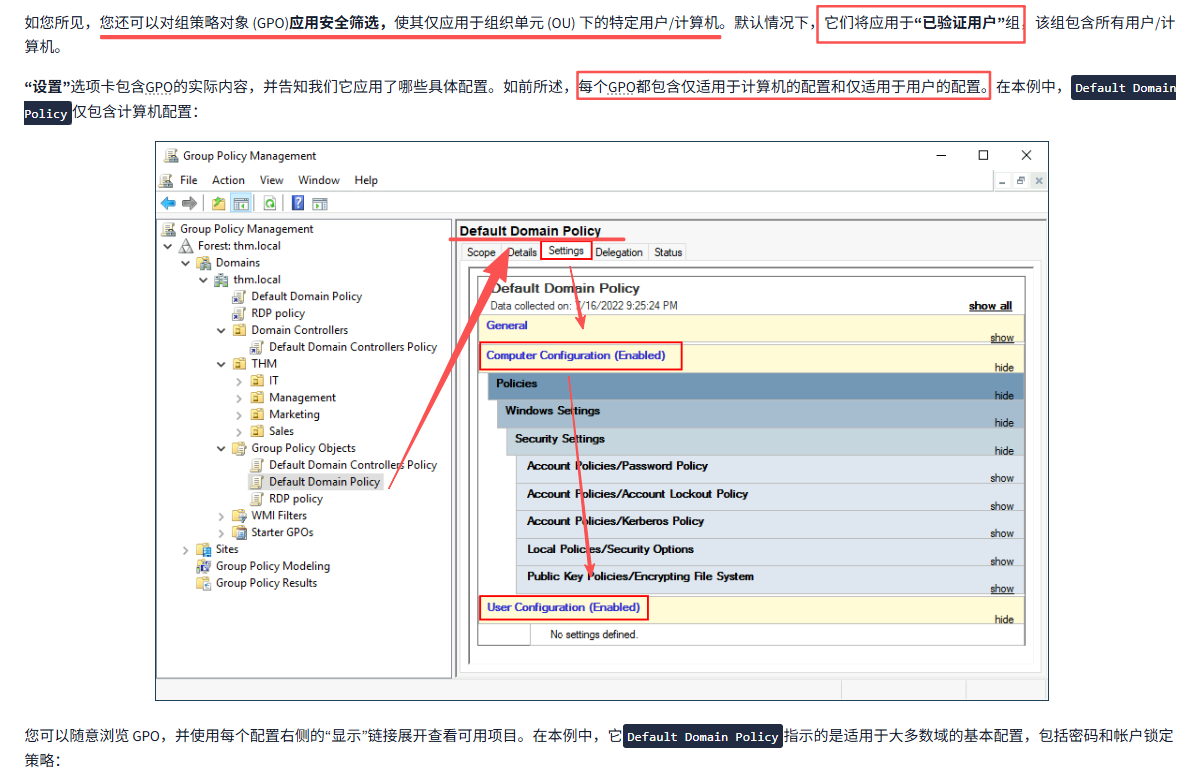Collapse the Forest: thm.local node
The image size is (1189, 784).
tap(168, 246)
